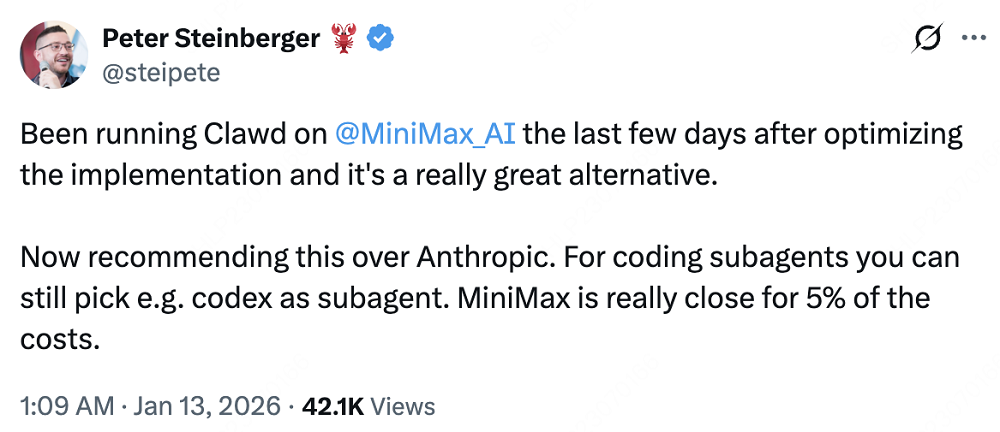This screenshot has width=1000, height=432.
Task: Open the three-dot more options menu
Action: pos(972,38)
